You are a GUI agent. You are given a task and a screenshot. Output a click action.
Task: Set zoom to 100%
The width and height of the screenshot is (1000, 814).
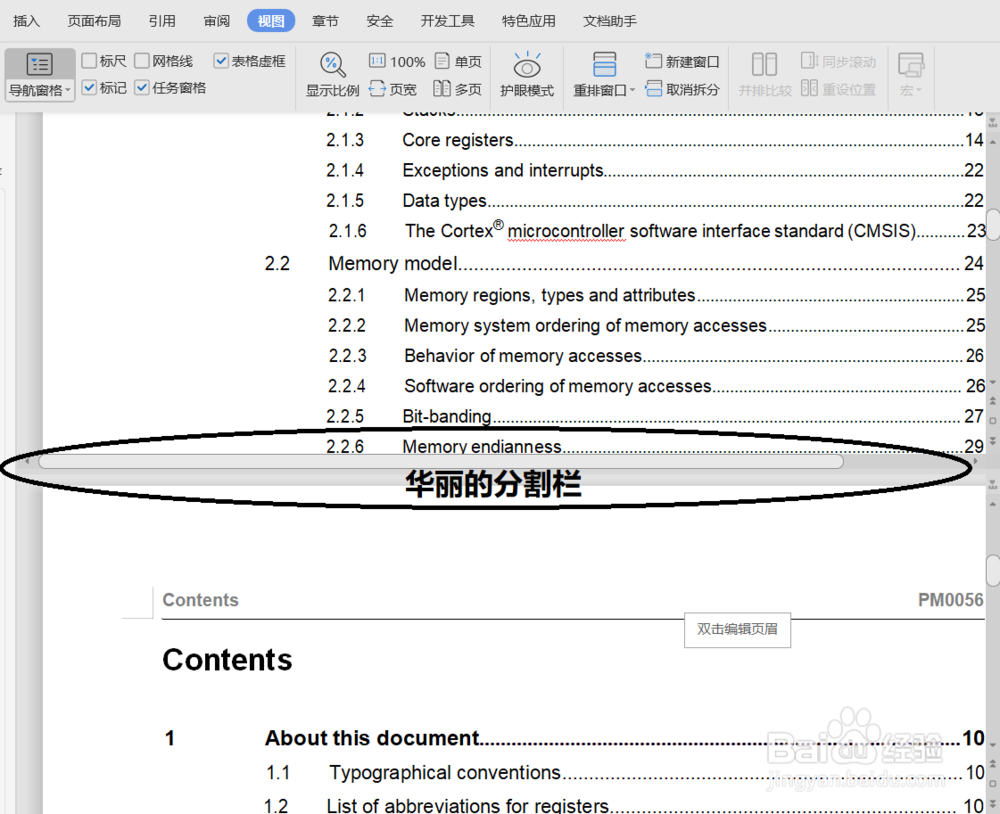[397, 61]
